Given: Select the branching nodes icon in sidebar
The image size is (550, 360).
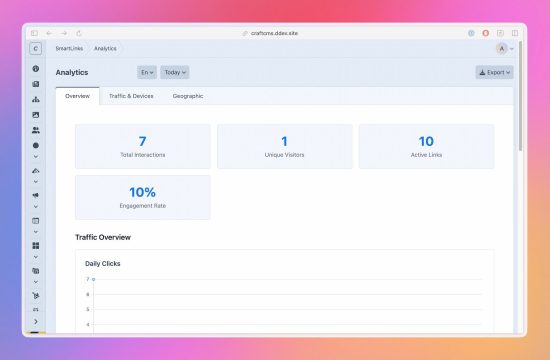Looking at the screenshot, I should [x=35, y=296].
